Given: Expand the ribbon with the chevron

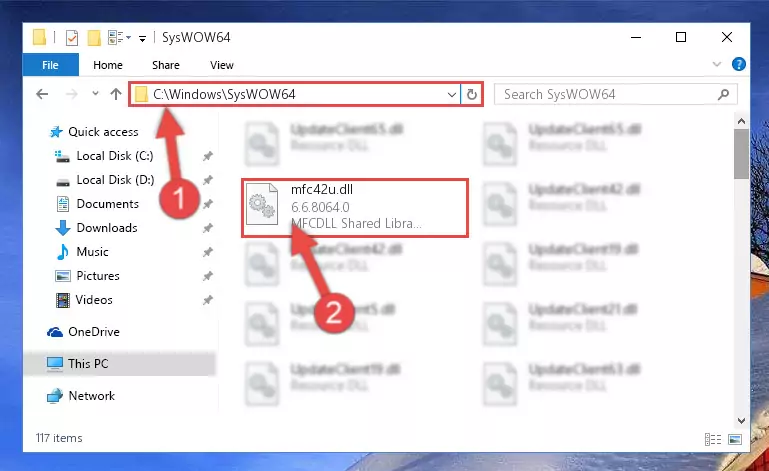Looking at the screenshot, I should [x=717, y=64].
